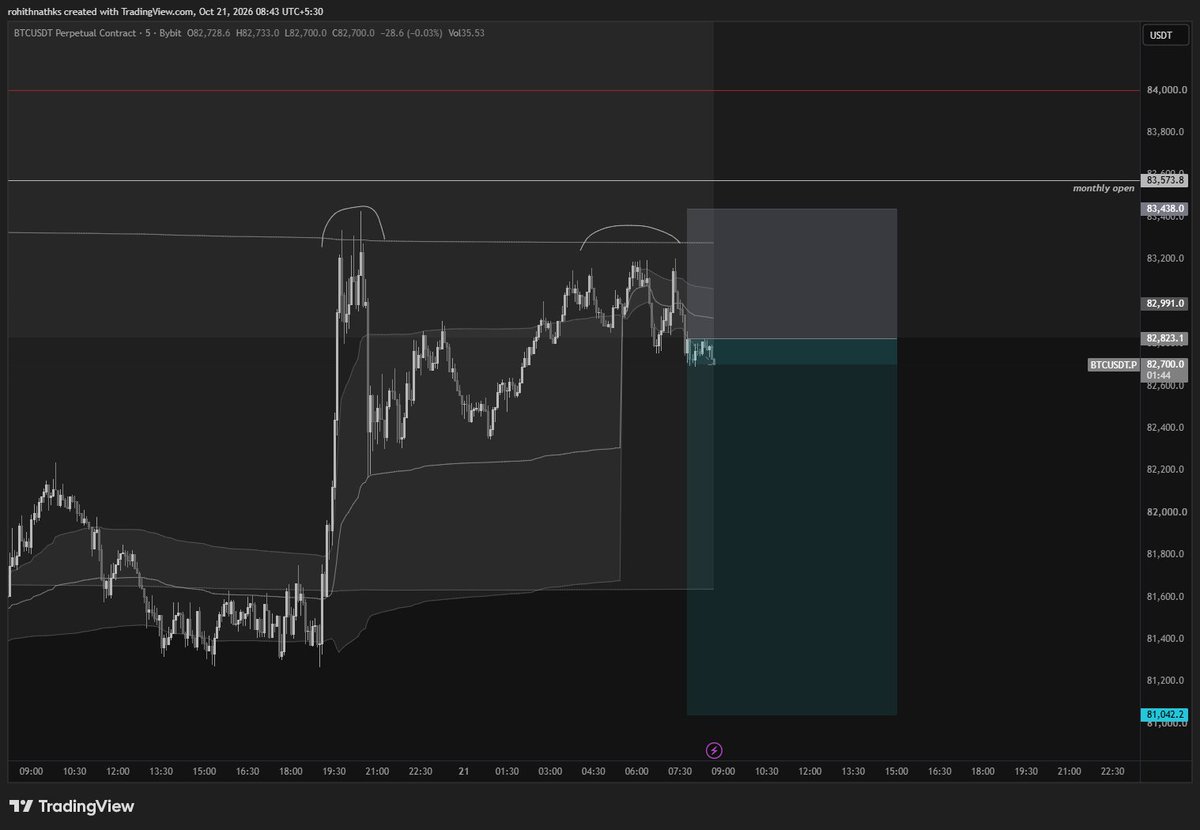Click the TradingView logo
1200x830 pixels.
71,806
